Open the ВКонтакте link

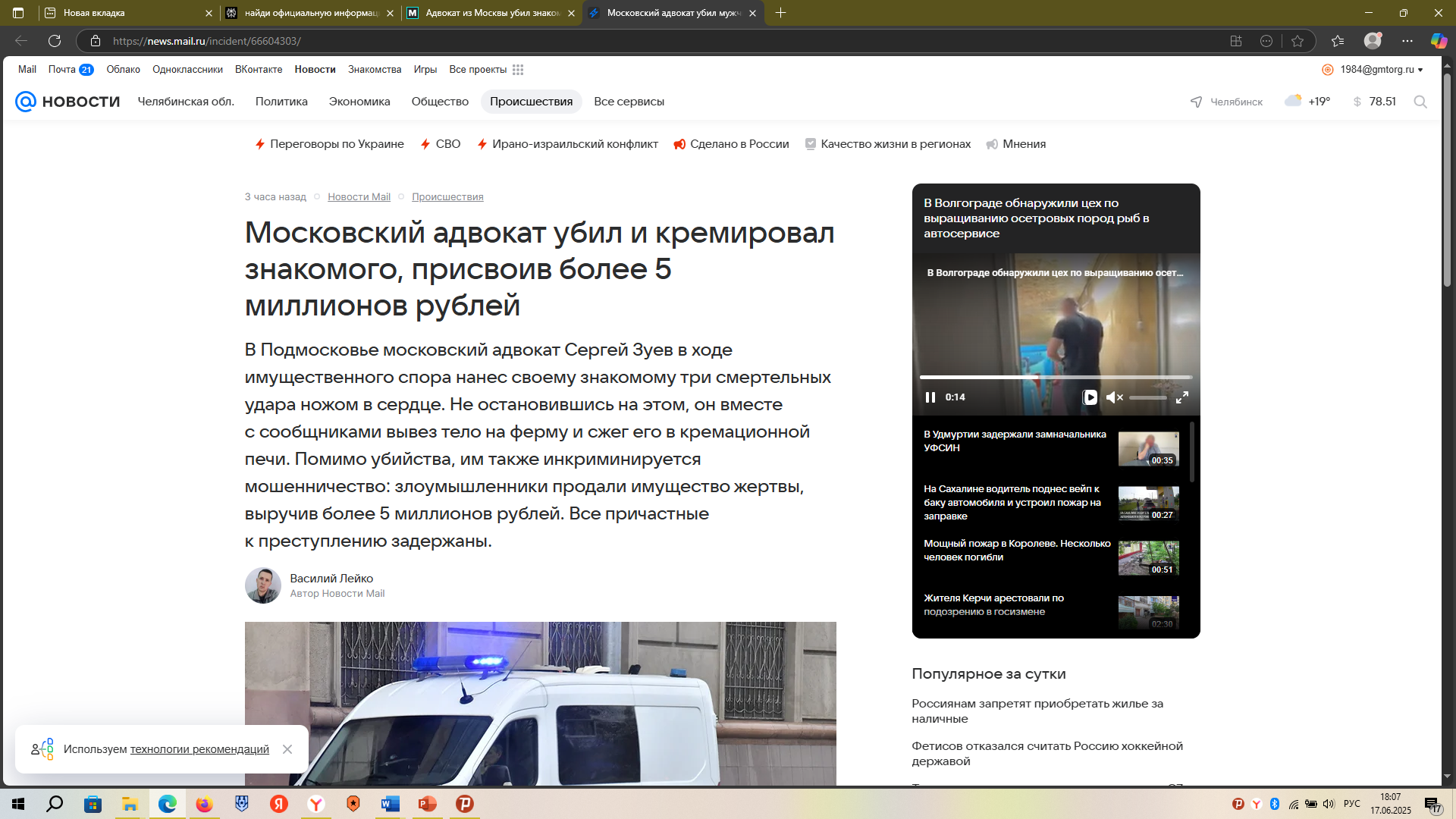click(259, 70)
